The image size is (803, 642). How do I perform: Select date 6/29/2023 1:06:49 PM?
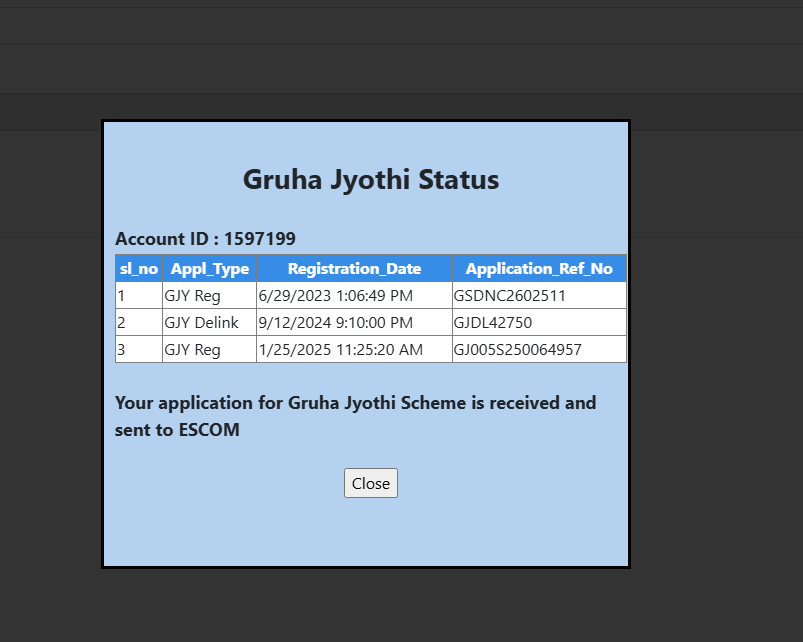point(335,295)
